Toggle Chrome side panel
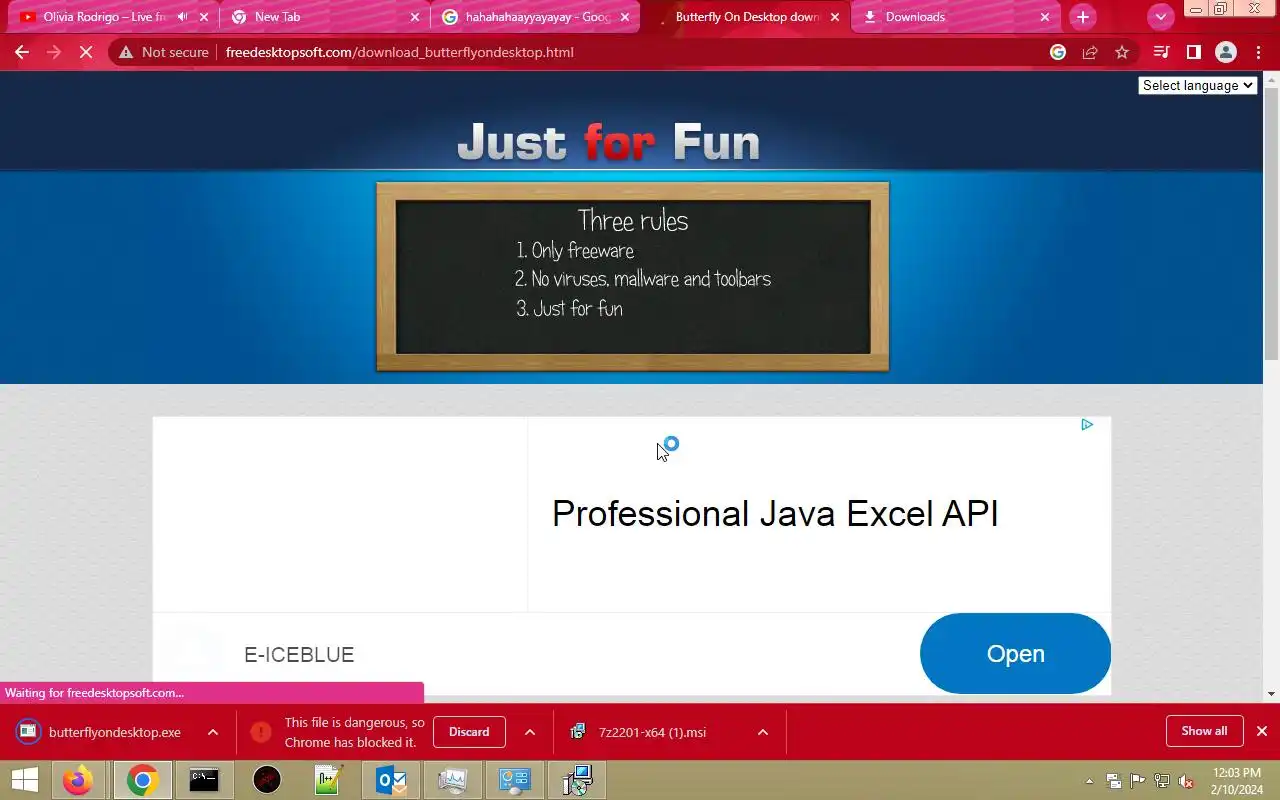Screen dimensions: 1280x800 (x=1193, y=52)
